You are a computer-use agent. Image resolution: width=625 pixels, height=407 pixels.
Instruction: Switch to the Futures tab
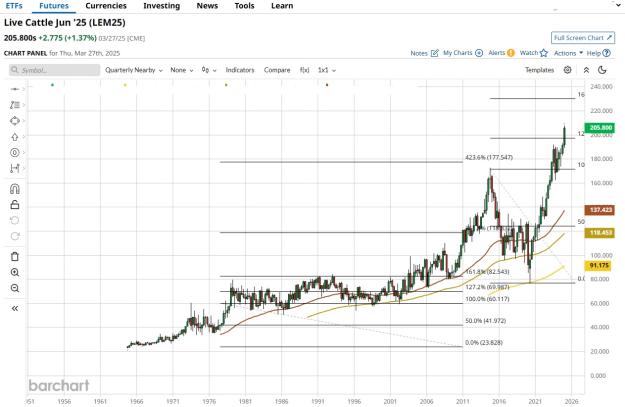pyautogui.click(x=54, y=6)
